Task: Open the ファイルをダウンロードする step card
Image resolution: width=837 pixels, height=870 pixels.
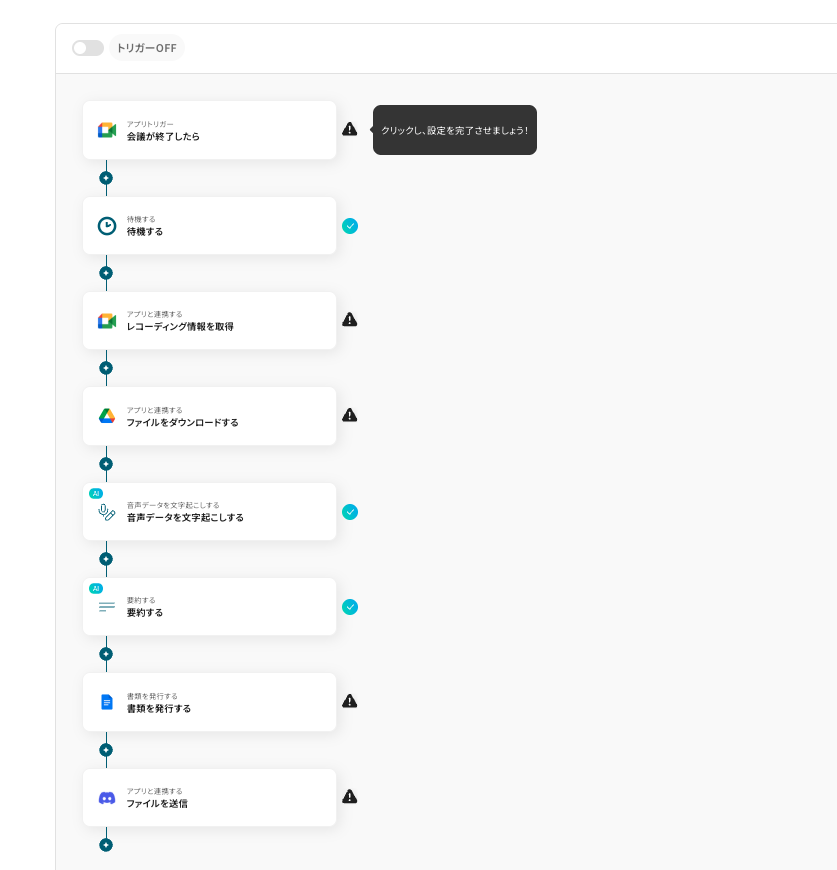Action: (210, 416)
